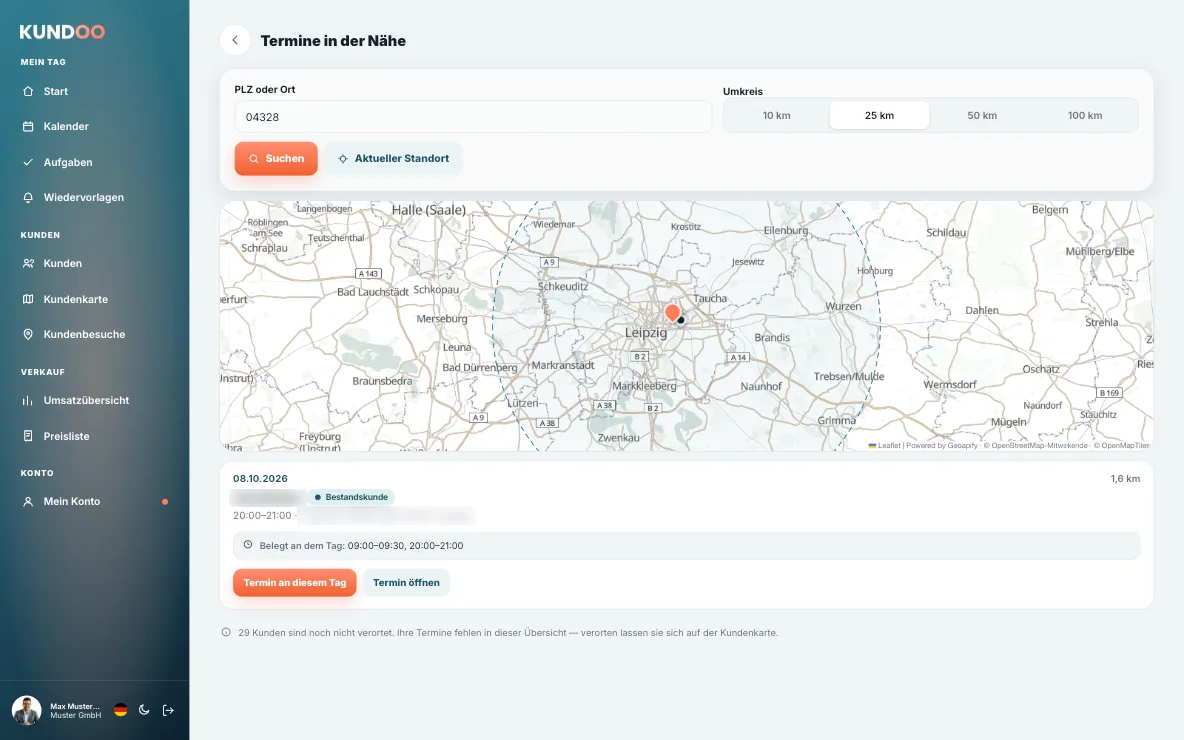
Task: Click the dark appointment marker on map
Action: [681, 320]
